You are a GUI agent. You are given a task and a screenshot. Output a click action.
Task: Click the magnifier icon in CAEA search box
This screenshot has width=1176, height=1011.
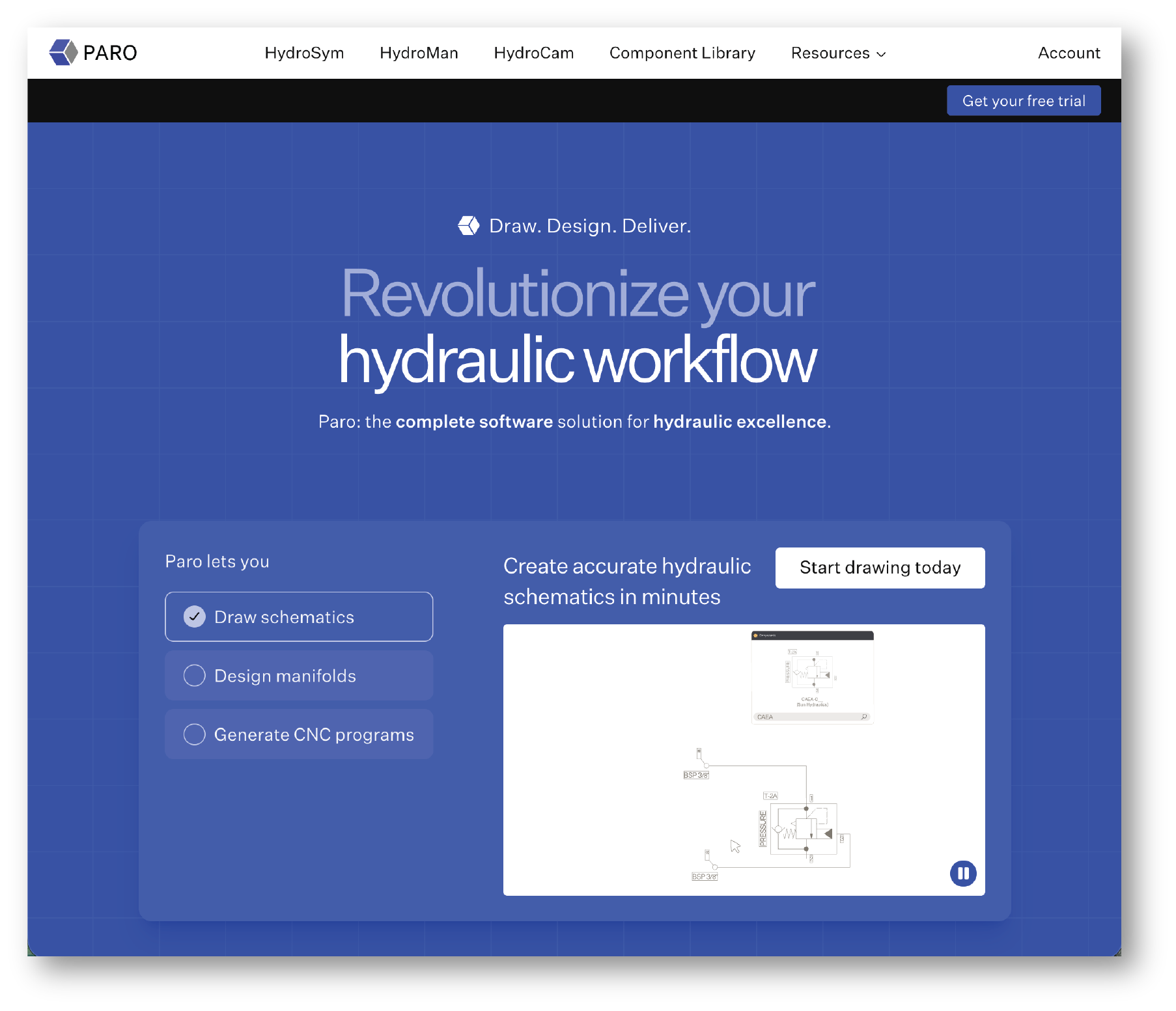[864, 717]
